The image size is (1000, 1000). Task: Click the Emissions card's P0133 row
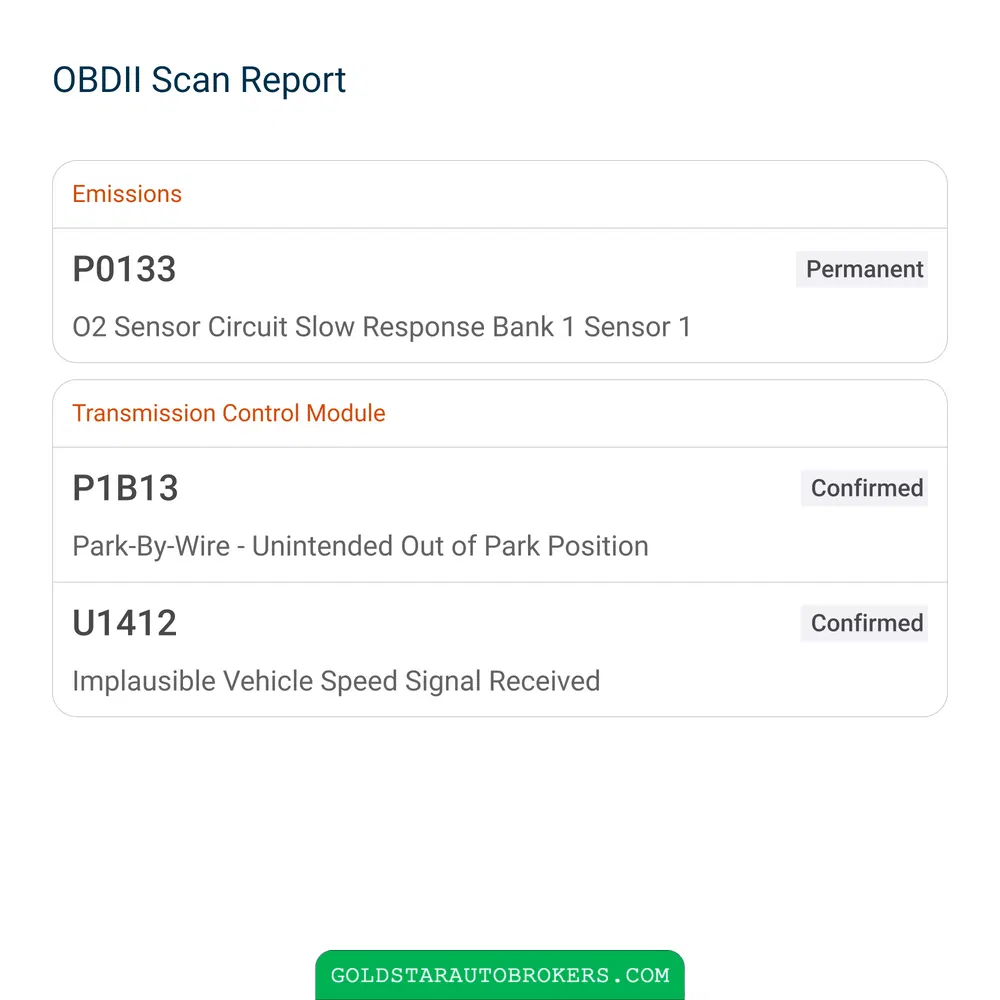[500, 296]
